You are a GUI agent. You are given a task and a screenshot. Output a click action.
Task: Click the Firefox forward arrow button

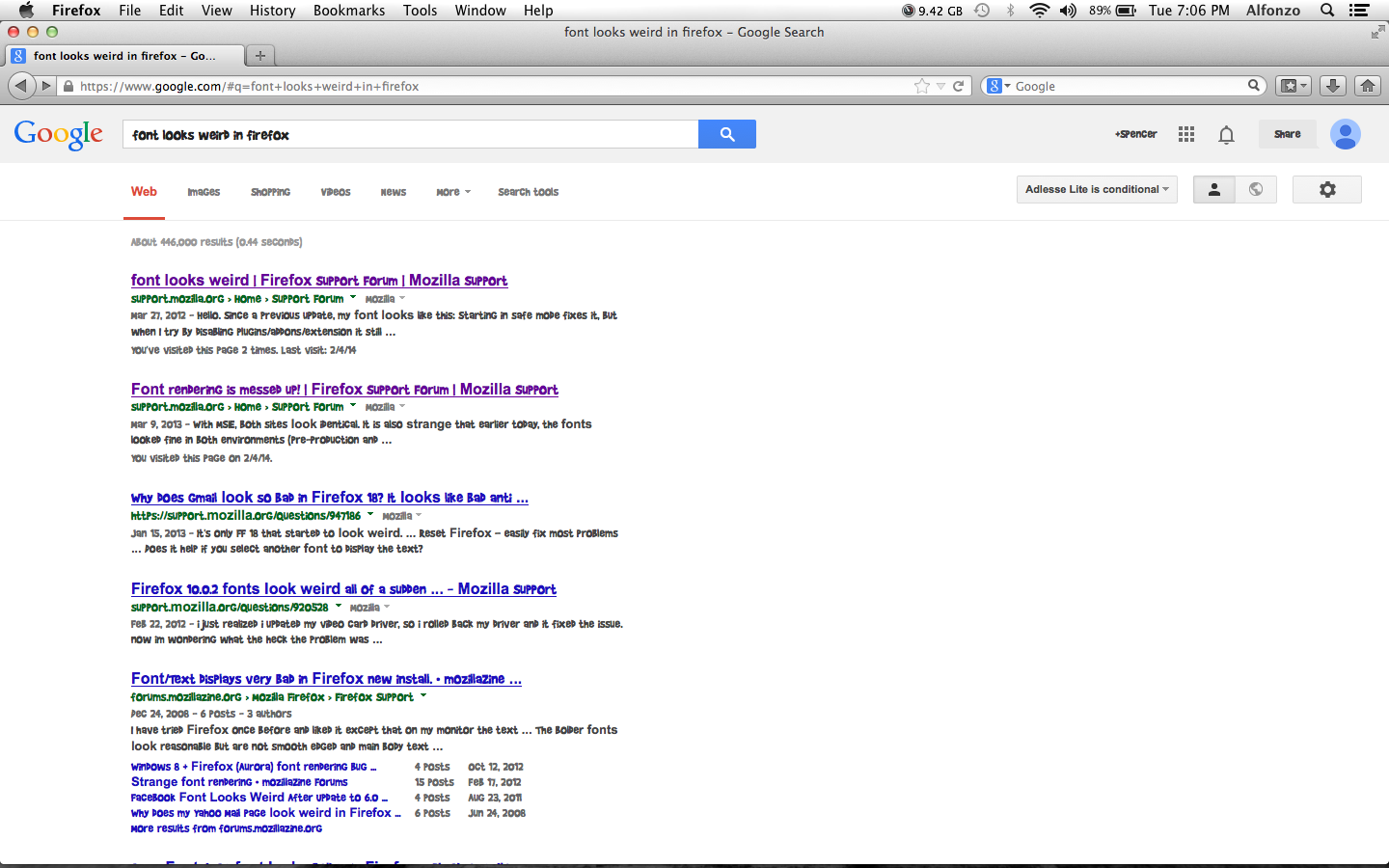(45, 86)
